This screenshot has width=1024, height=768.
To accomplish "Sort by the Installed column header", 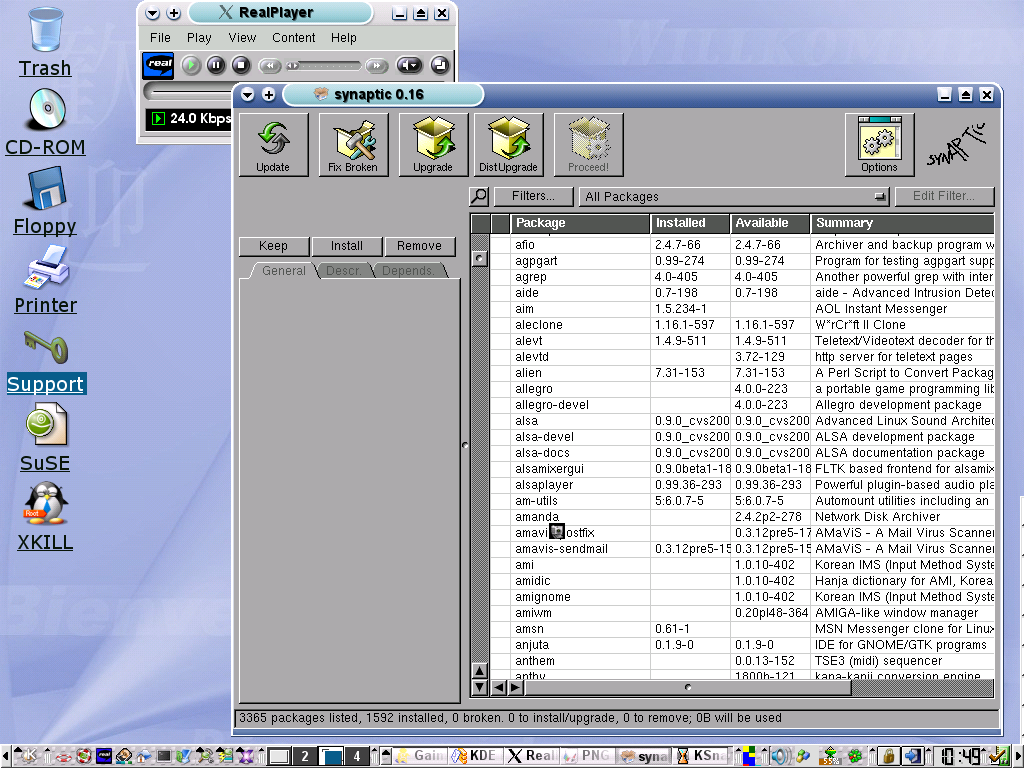I will point(690,223).
